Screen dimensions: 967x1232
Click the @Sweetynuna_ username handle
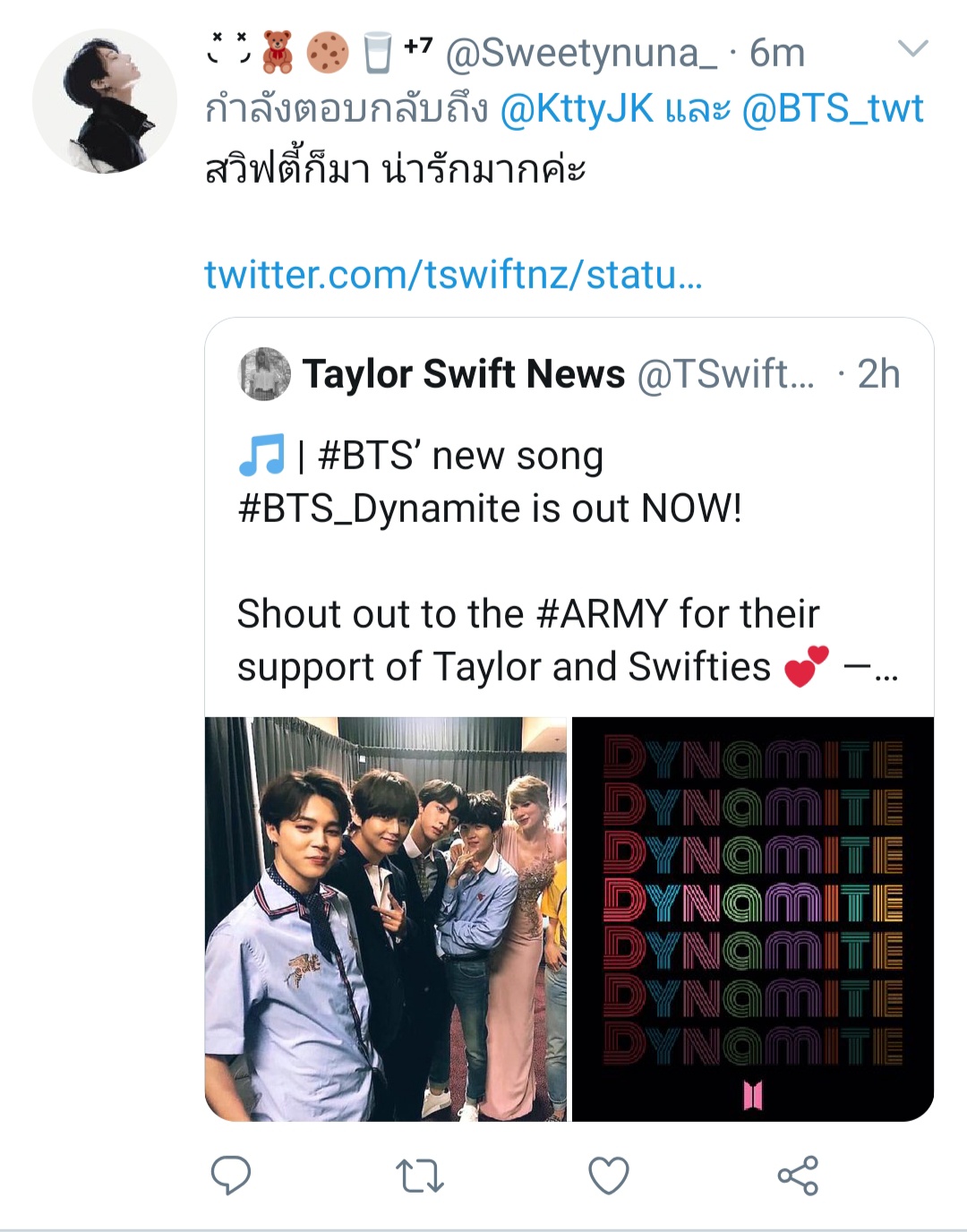[x=581, y=53]
